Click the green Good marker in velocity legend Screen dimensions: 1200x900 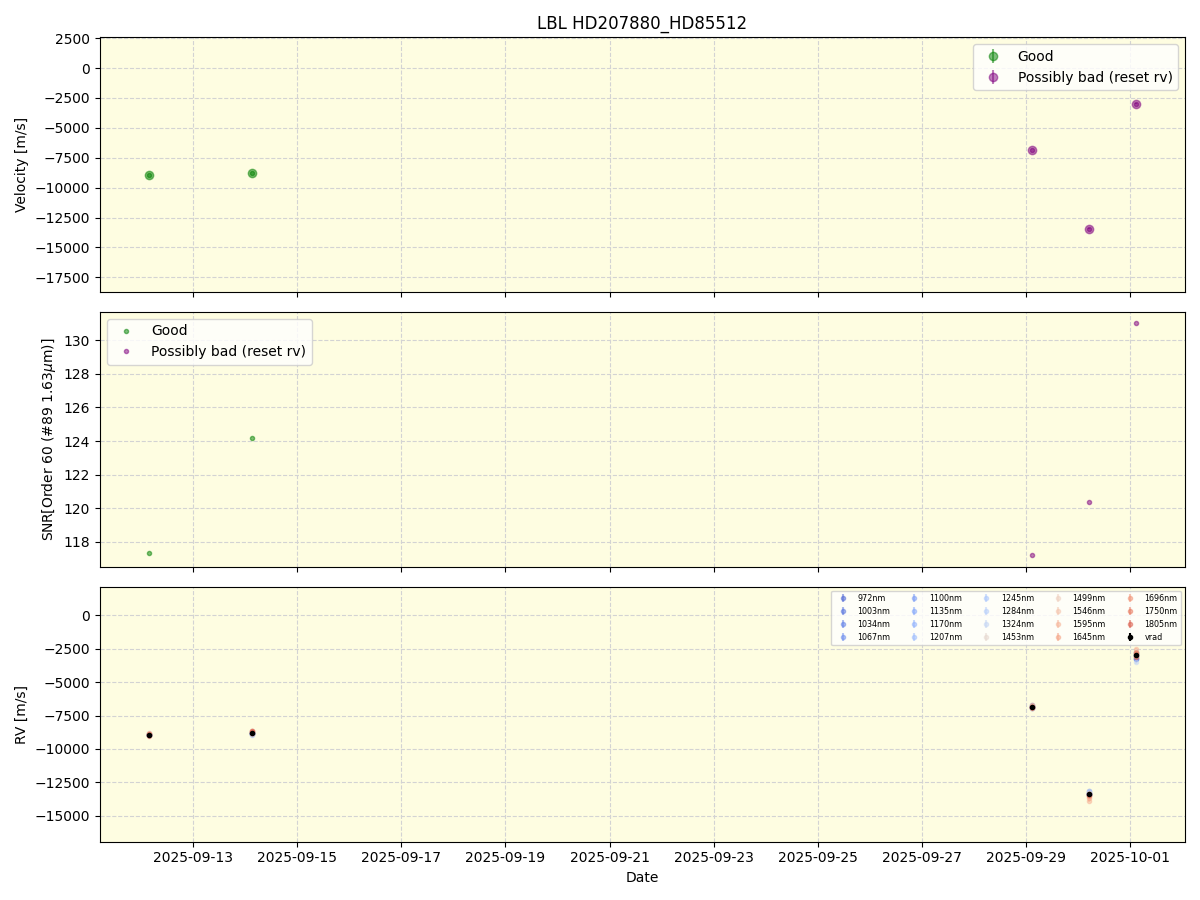pos(993,57)
